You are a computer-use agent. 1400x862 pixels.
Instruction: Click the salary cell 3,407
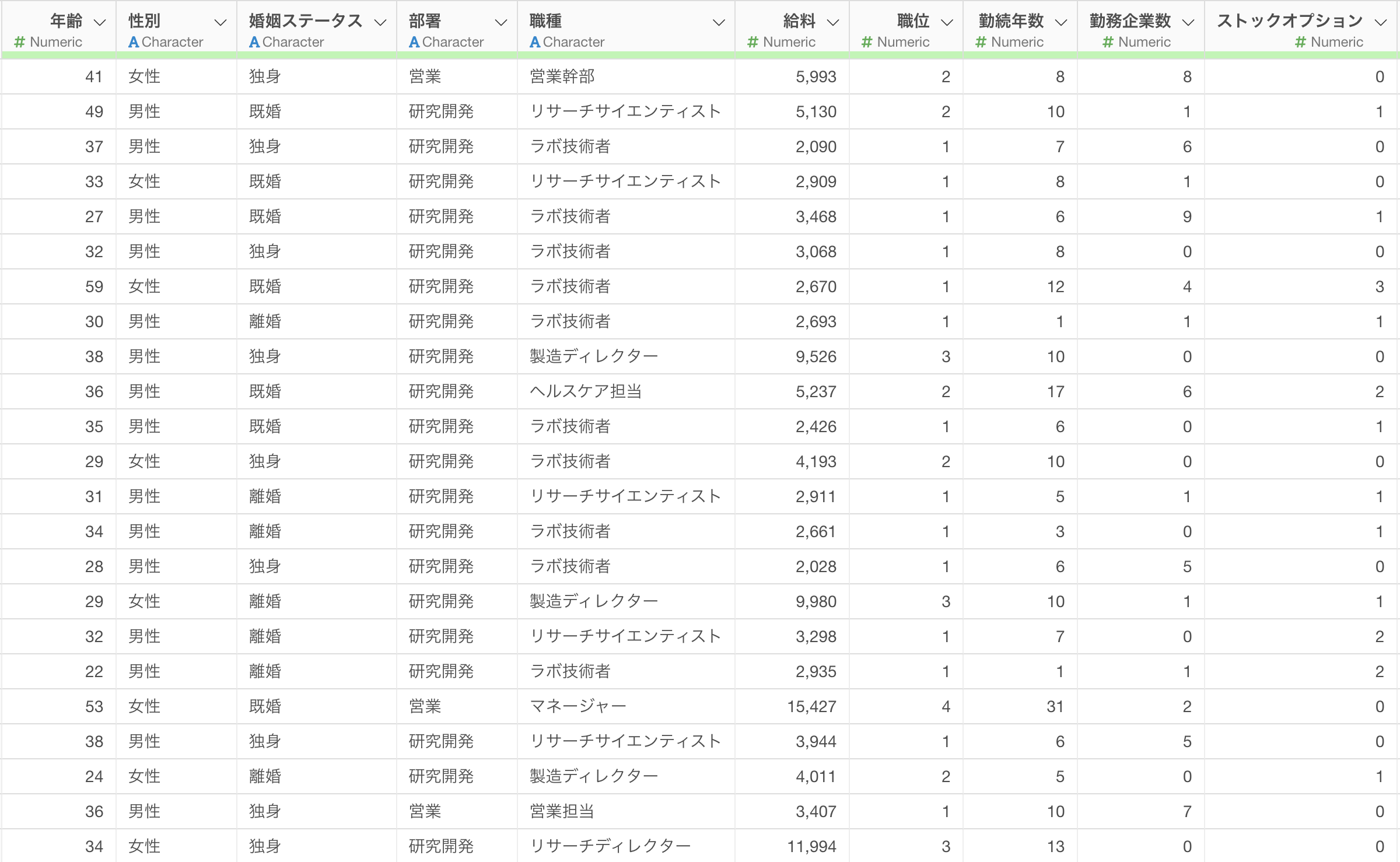pos(792,811)
